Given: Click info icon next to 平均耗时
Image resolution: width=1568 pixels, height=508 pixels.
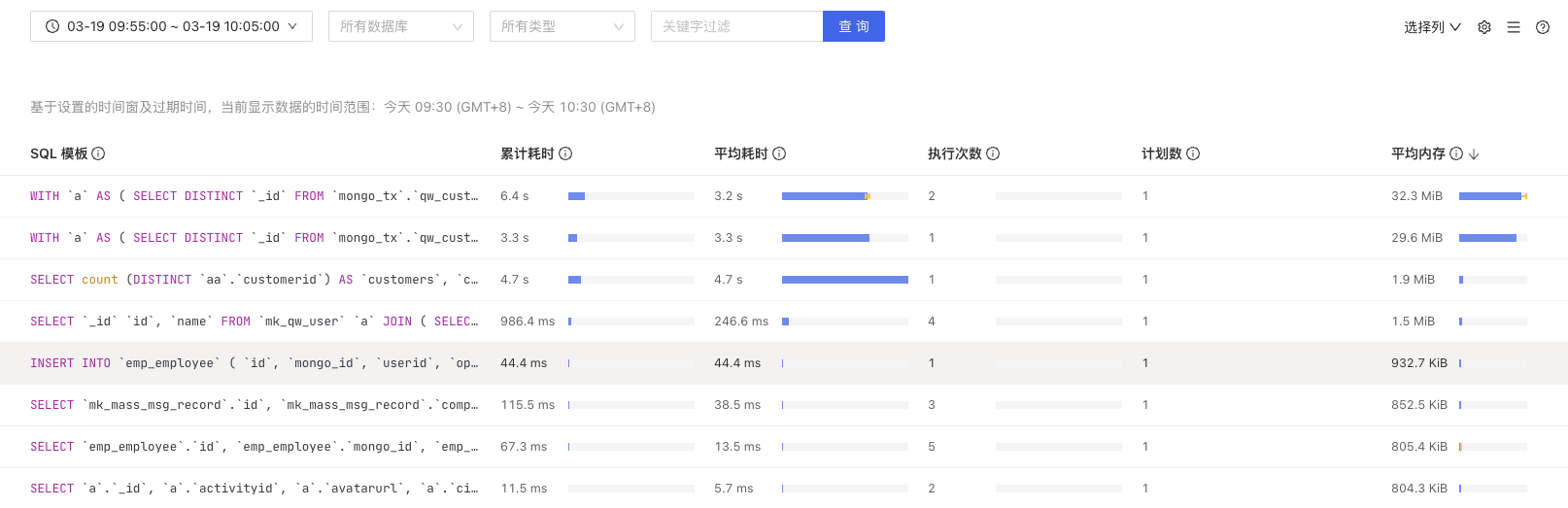Looking at the screenshot, I should click(779, 153).
